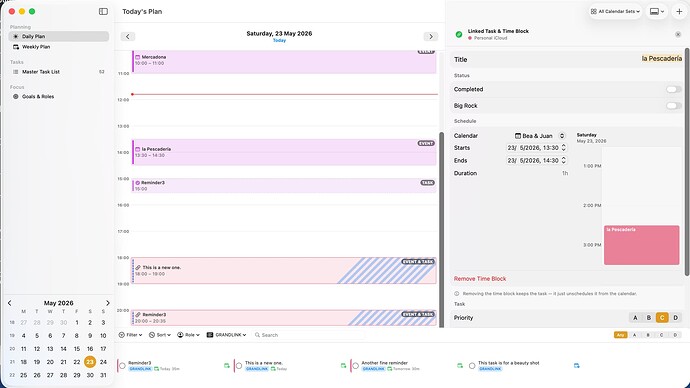Select Reminder3 20:00 – 20:35 event block

tap(284, 318)
